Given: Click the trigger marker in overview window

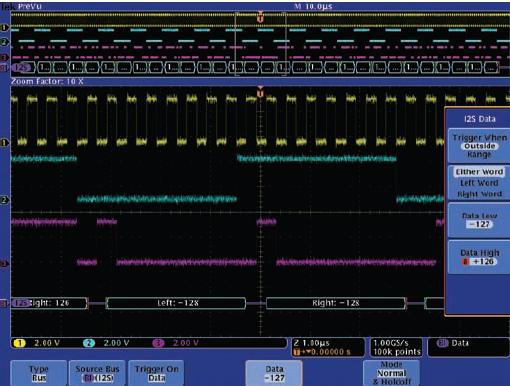Looking at the screenshot, I should click(x=260, y=17).
